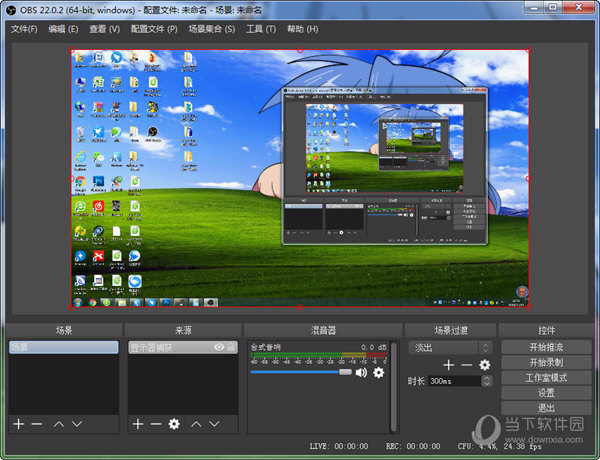Move the source down in the sources list
This screenshot has width=600, height=460.
coord(214,424)
